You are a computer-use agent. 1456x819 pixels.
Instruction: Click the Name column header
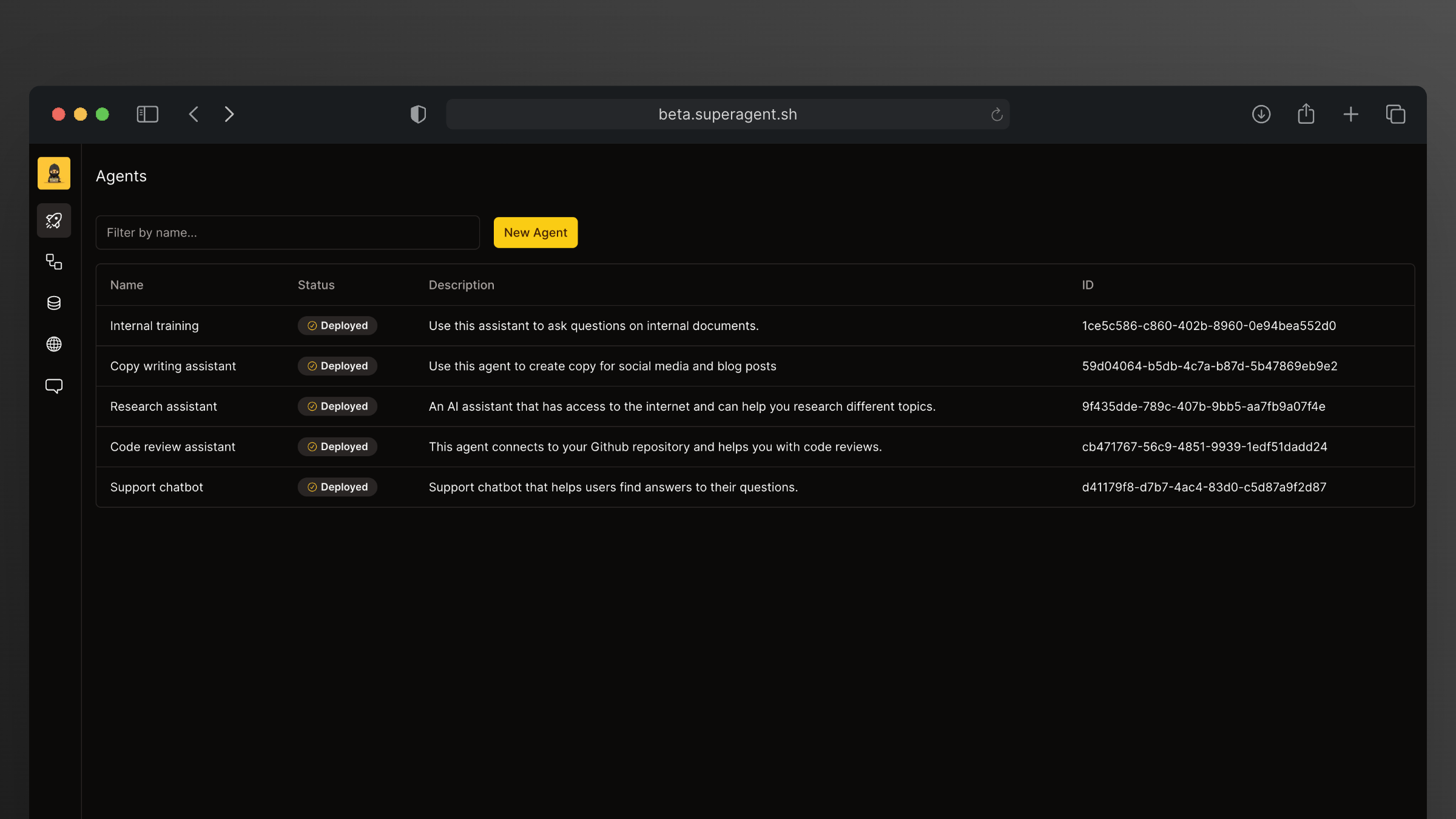(x=127, y=285)
